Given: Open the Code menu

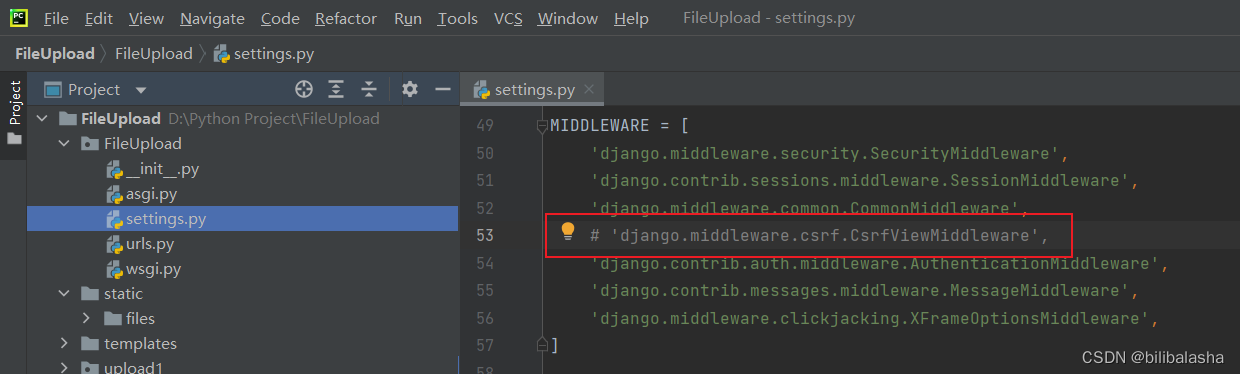Looking at the screenshot, I should pyautogui.click(x=279, y=19).
